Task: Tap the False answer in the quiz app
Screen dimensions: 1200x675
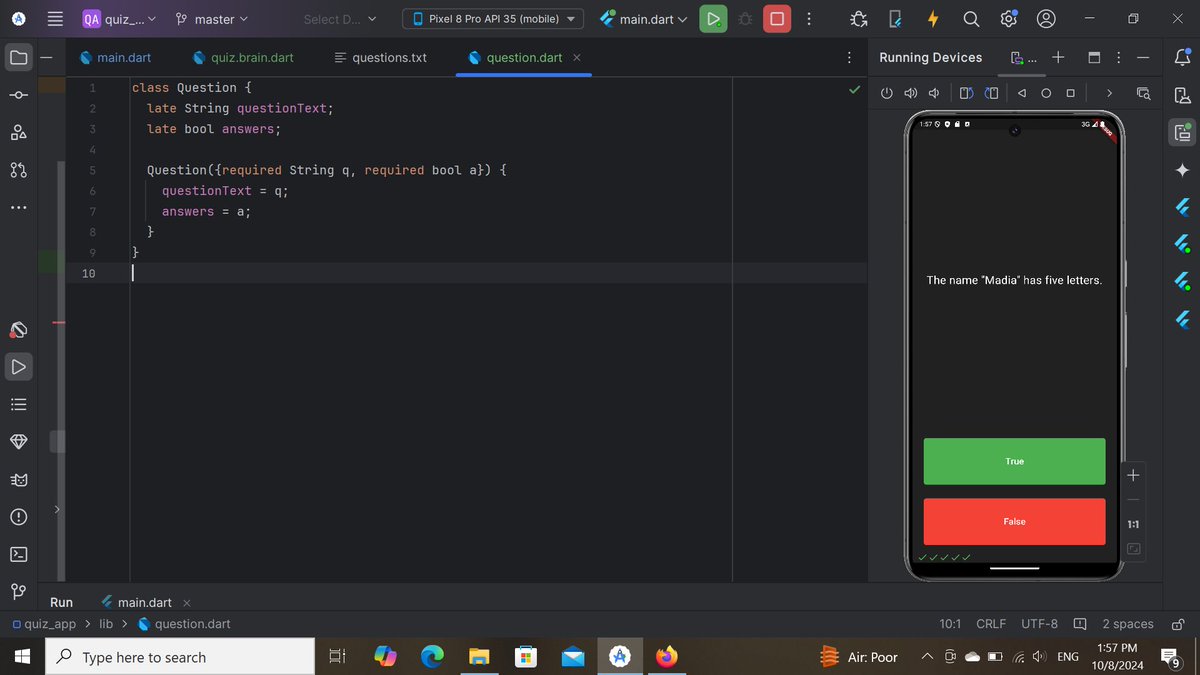Action: click(1014, 521)
